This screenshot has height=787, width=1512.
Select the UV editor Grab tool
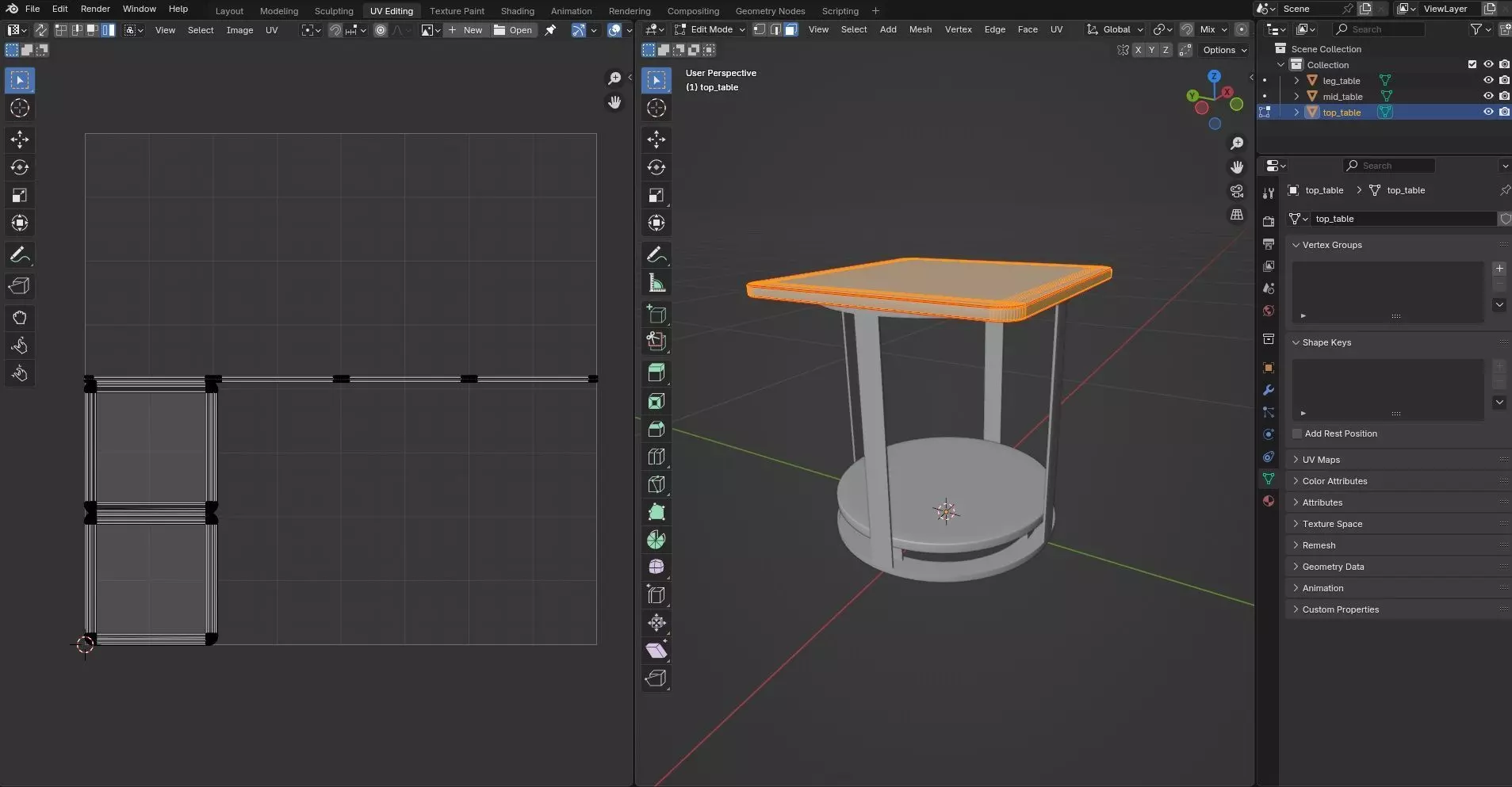[x=20, y=318]
